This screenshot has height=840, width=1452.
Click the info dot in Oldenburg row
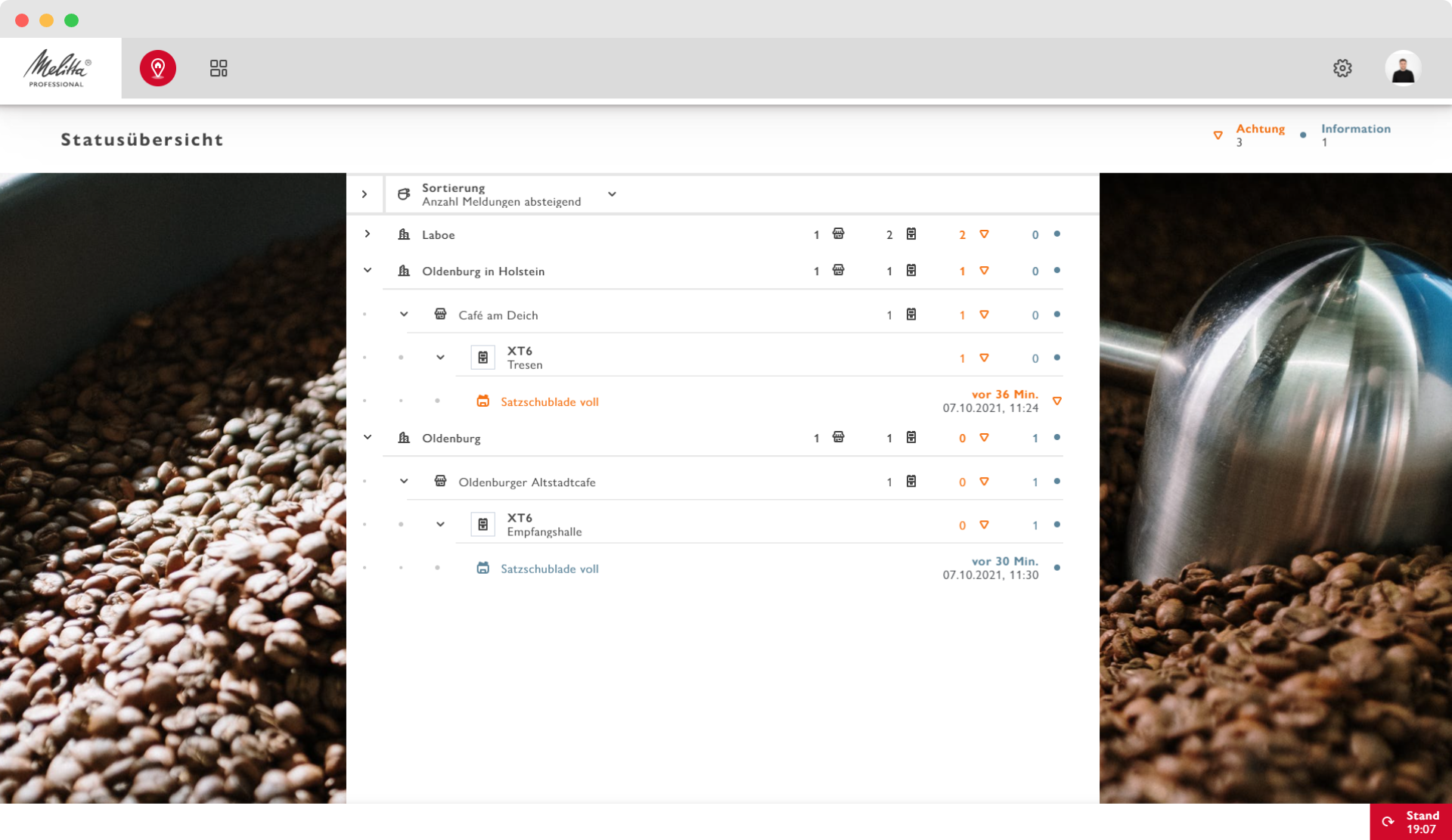(1057, 437)
